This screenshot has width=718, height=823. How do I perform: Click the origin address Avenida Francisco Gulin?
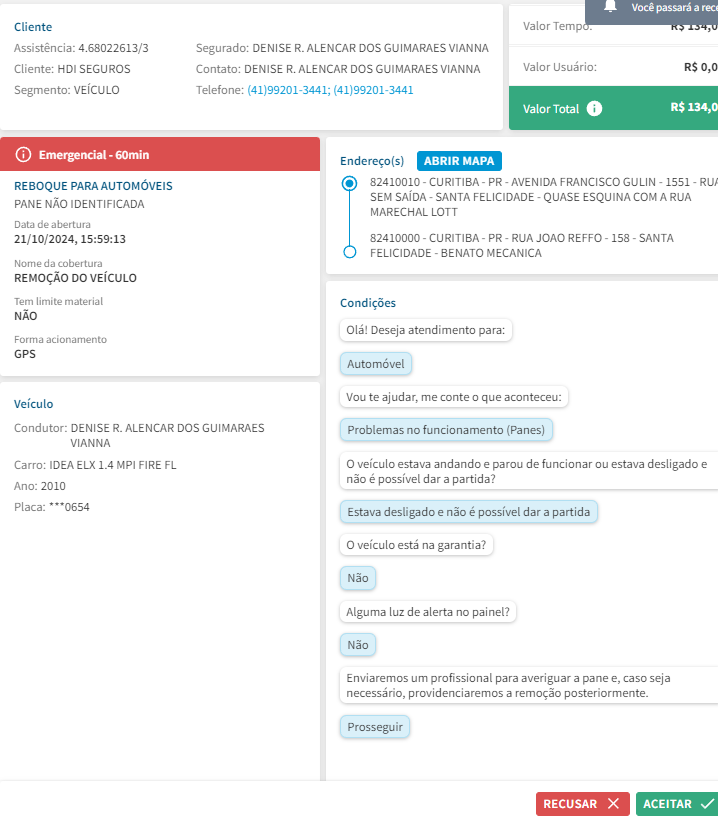pos(544,197)
